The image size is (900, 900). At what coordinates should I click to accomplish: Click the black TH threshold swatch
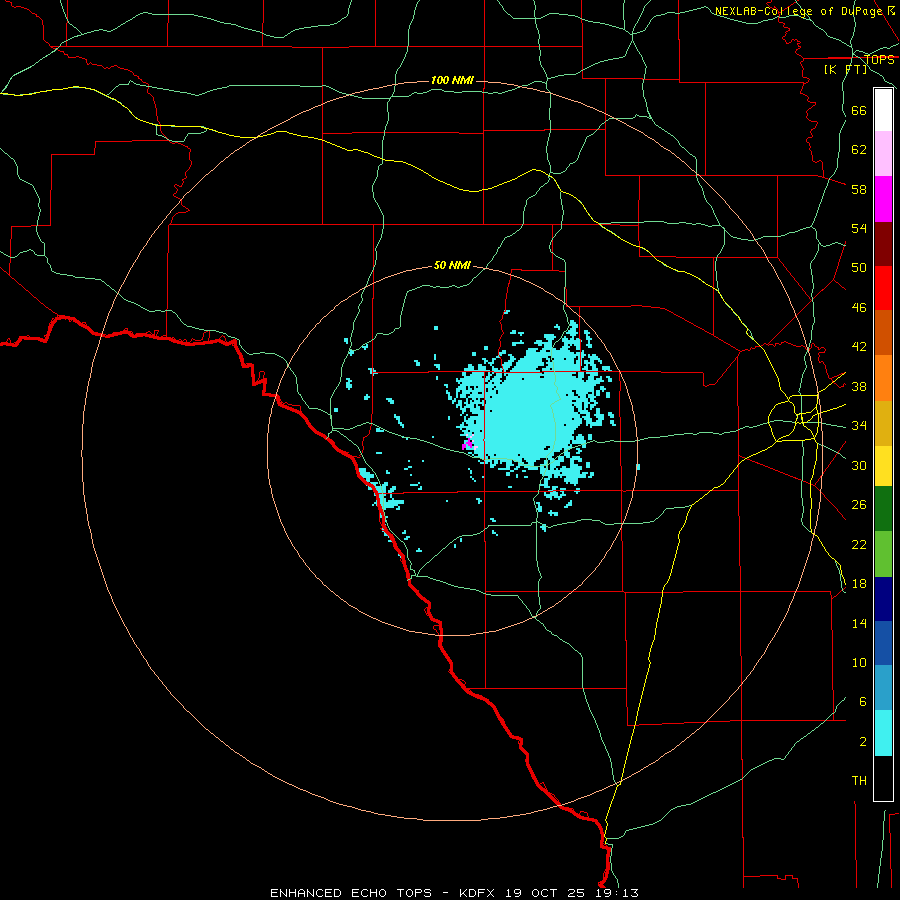coord(883,778)
